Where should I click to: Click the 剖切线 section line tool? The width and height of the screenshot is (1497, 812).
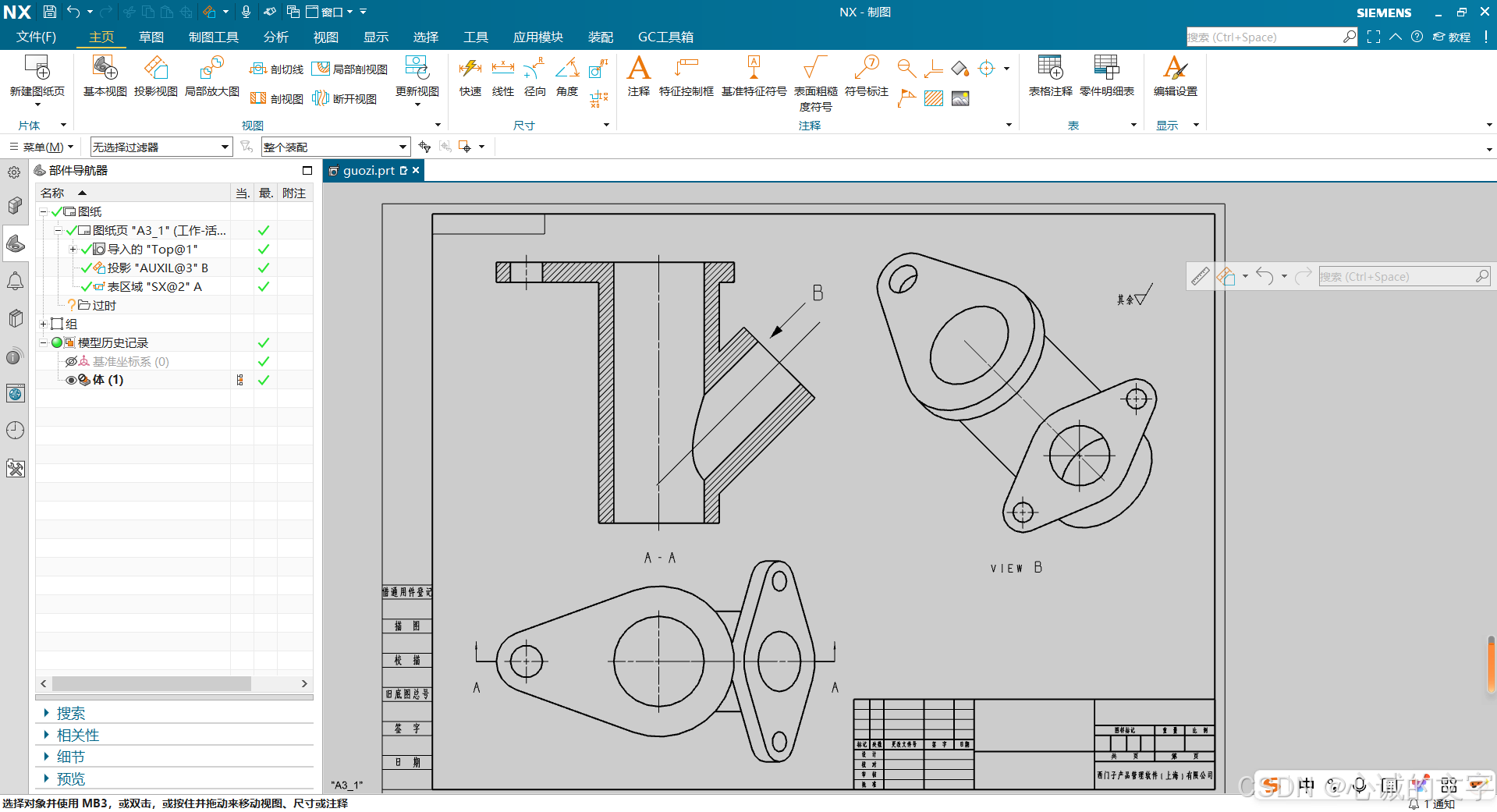point(276,69)
